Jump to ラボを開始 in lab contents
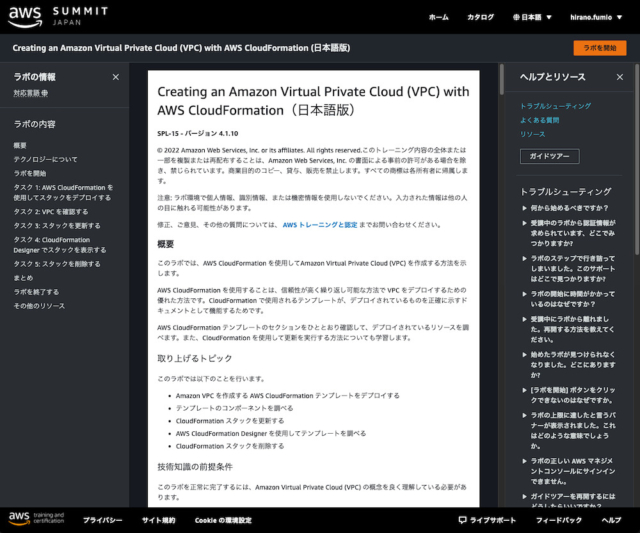 pyautogui.click(x=30, y=173)
